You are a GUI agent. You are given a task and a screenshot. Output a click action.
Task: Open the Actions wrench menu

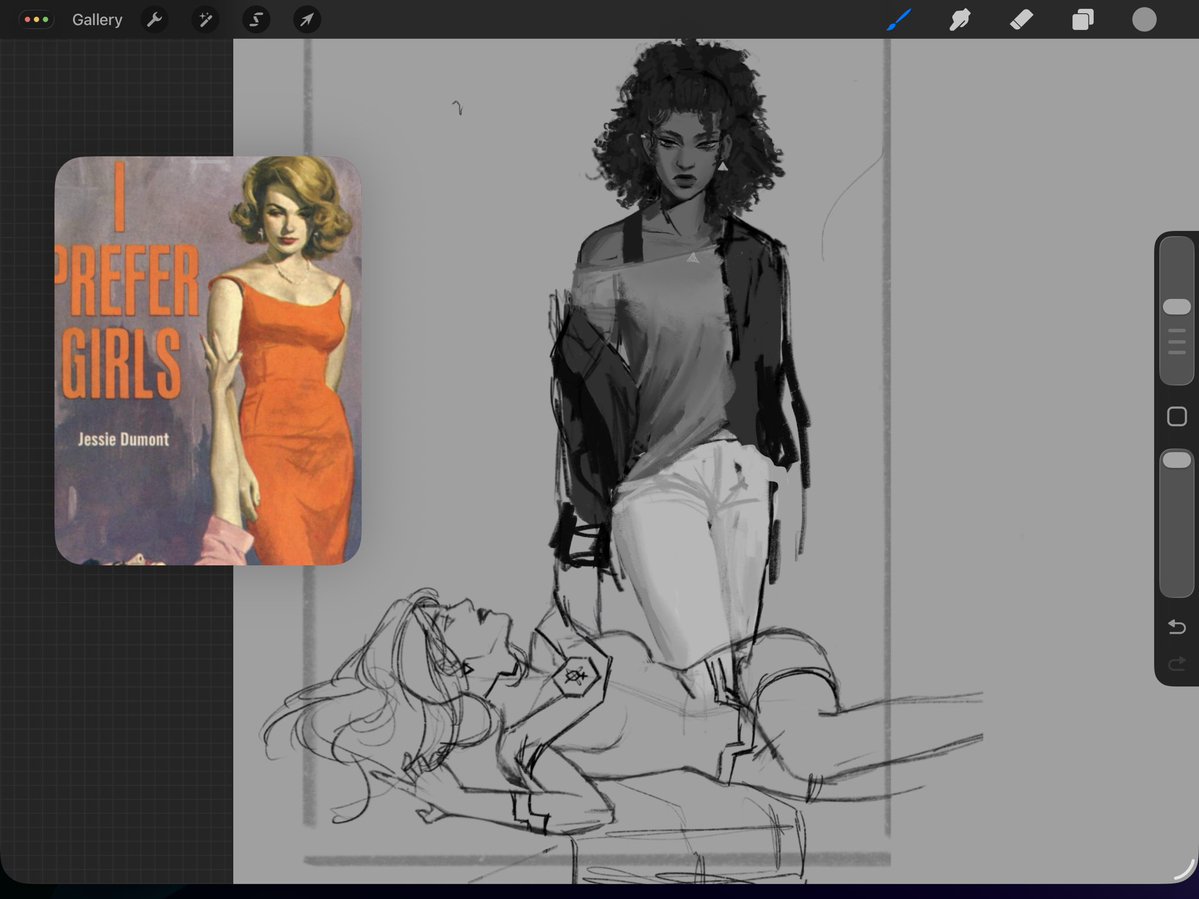154,20
